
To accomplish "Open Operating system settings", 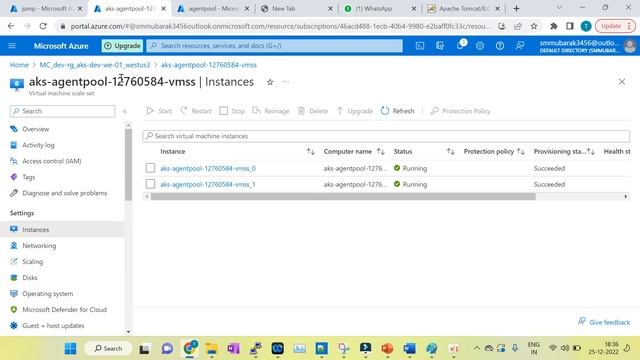I will pyautogui.click(x=48, y=293).
